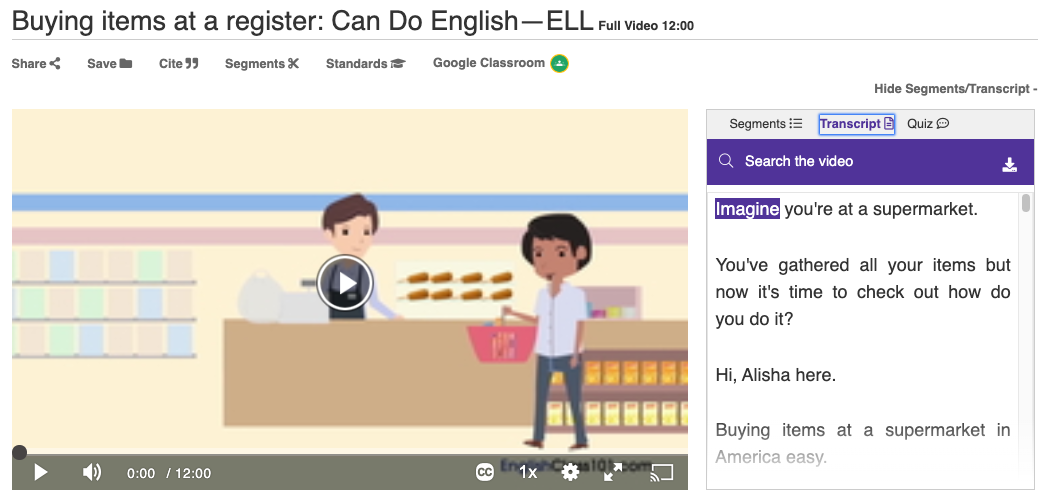Share the video via Share link
Screen dimensions: 1046x502
pos(36,63)
